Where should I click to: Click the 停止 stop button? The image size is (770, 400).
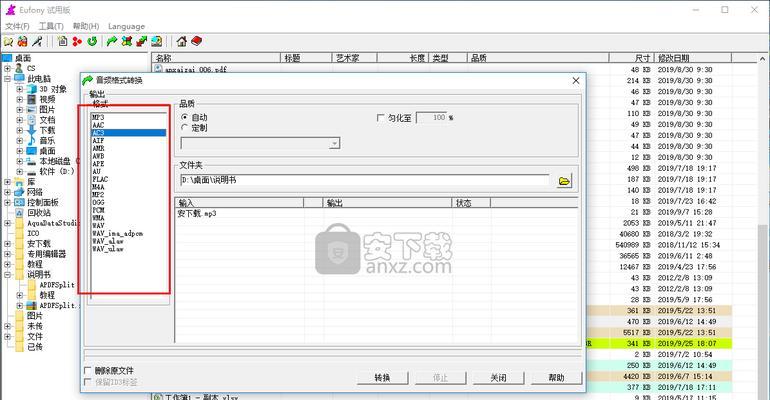[x=440, y=377]
